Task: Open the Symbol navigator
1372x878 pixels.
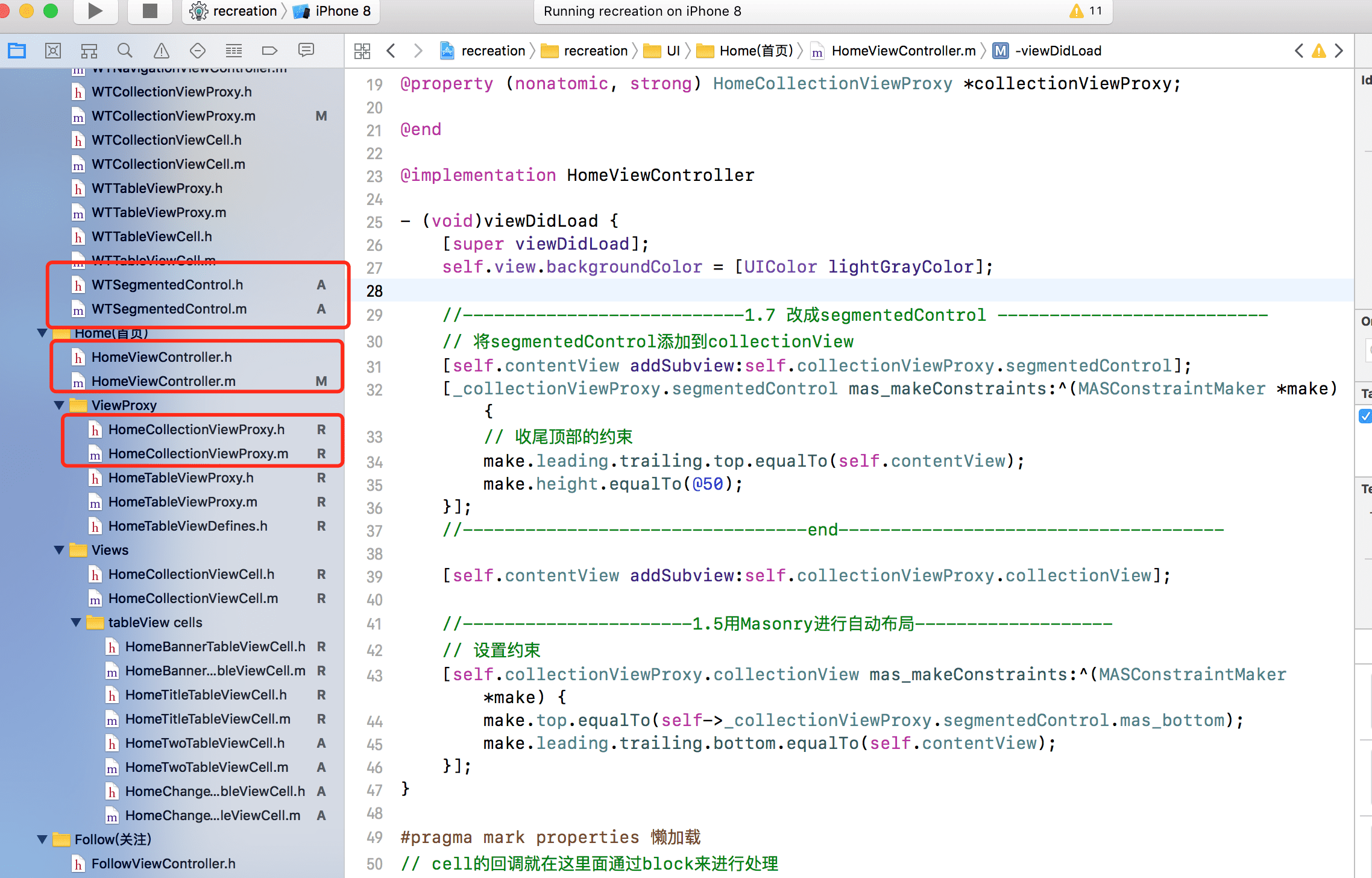Action: coord(89,51)
